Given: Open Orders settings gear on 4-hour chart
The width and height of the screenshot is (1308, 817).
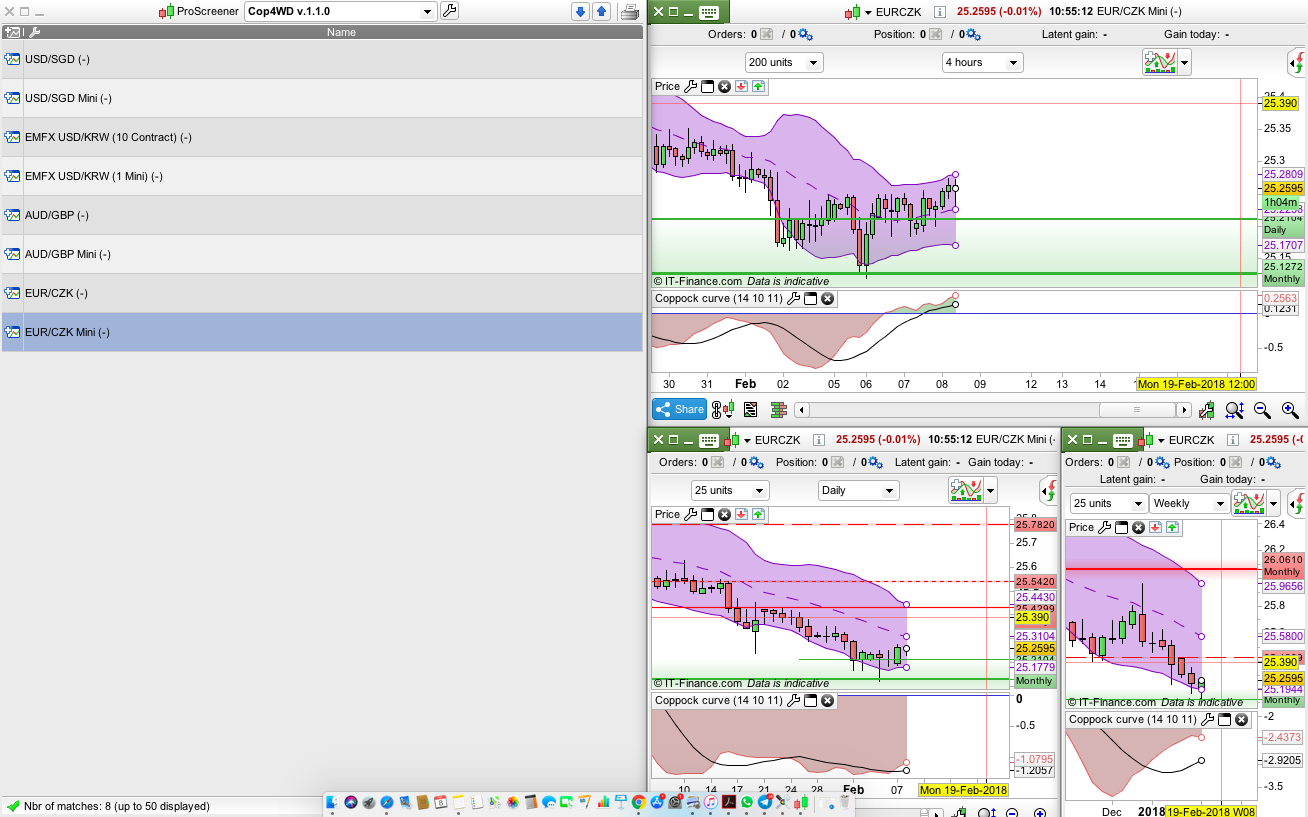Looking at the screenshot, I should click(x=805, y=35).
